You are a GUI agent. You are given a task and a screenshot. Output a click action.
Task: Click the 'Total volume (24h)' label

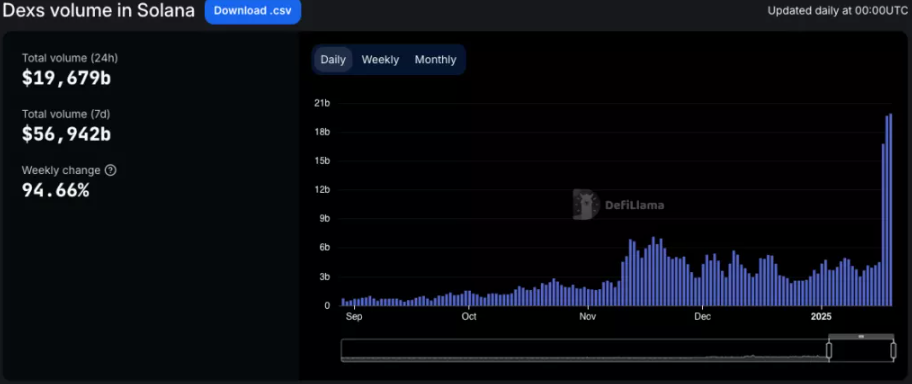tap(70, 58)
